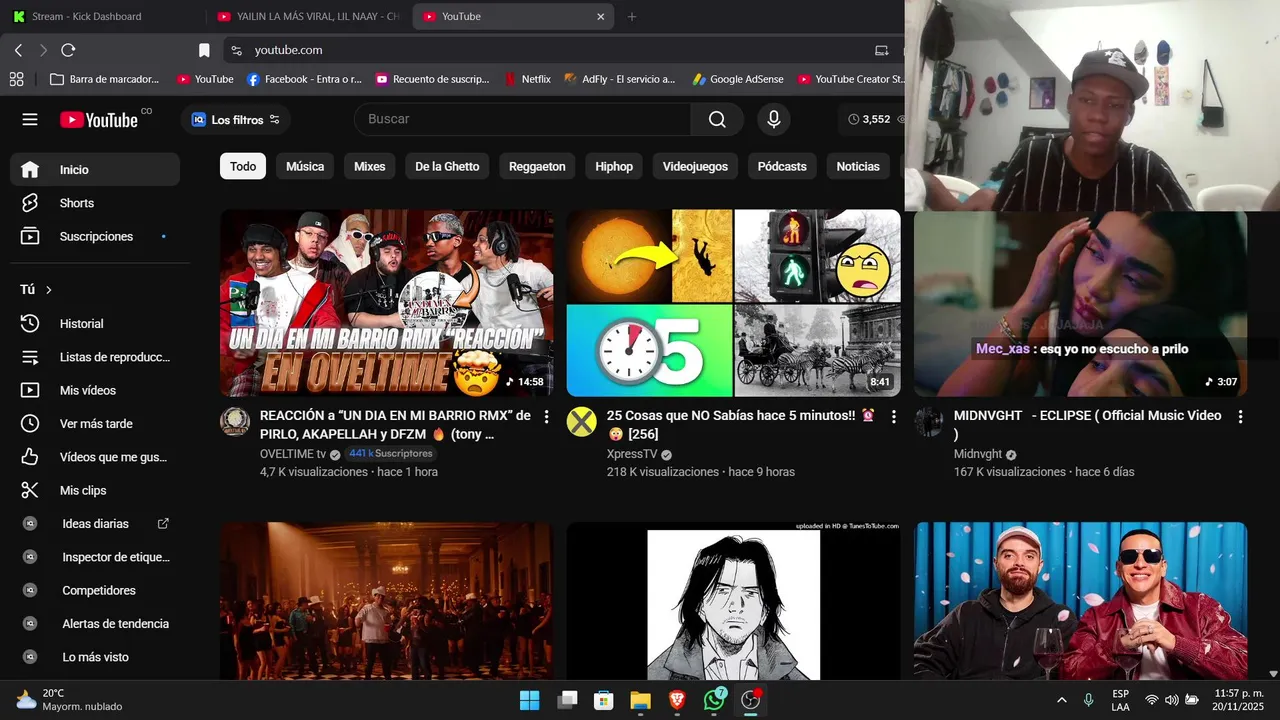Select the Hiphop filter chip
This screenshot has width=1280, height=720.
point(614,166)
